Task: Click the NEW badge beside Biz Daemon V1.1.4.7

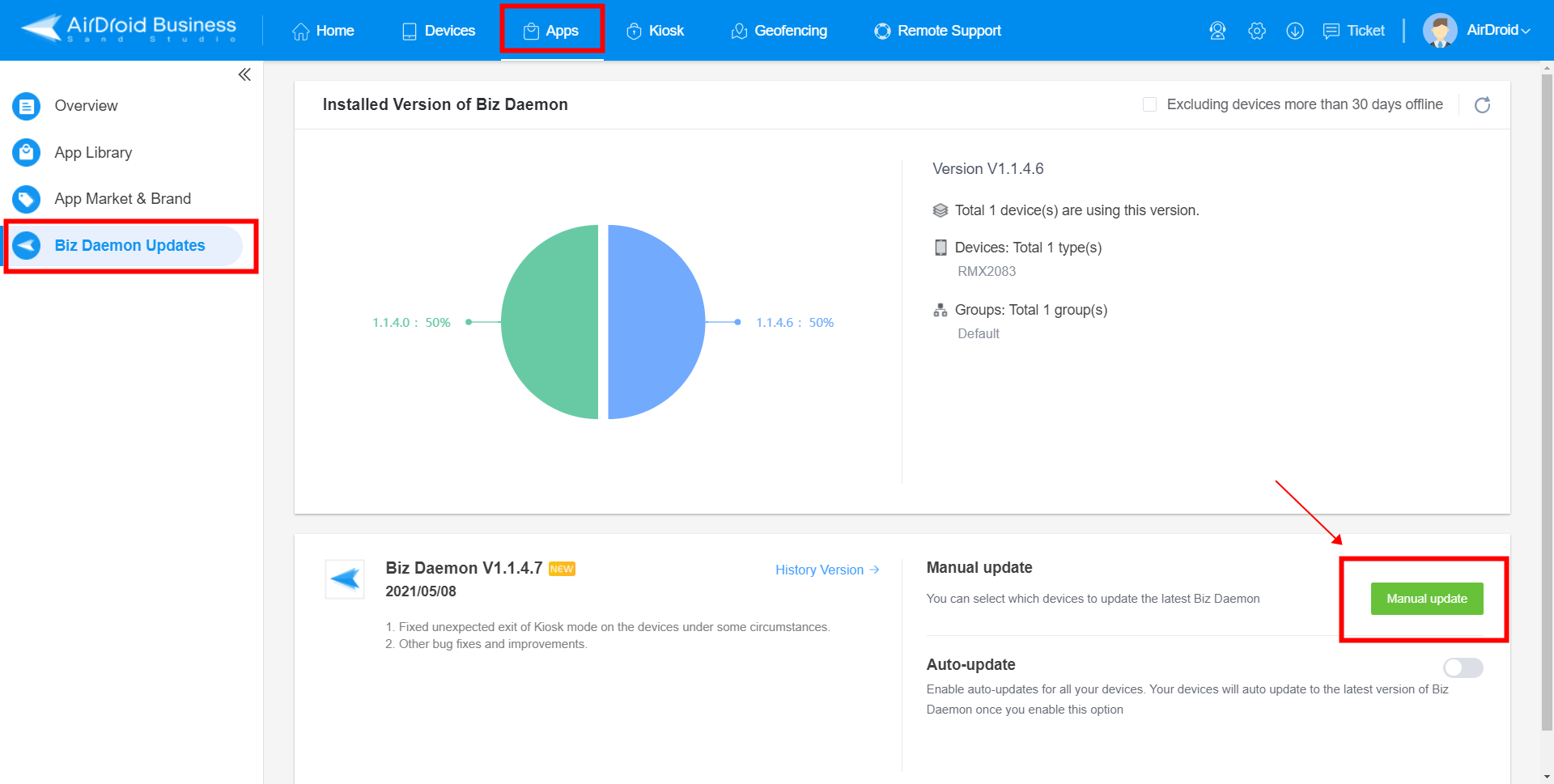Action: [x=562, y=569]
